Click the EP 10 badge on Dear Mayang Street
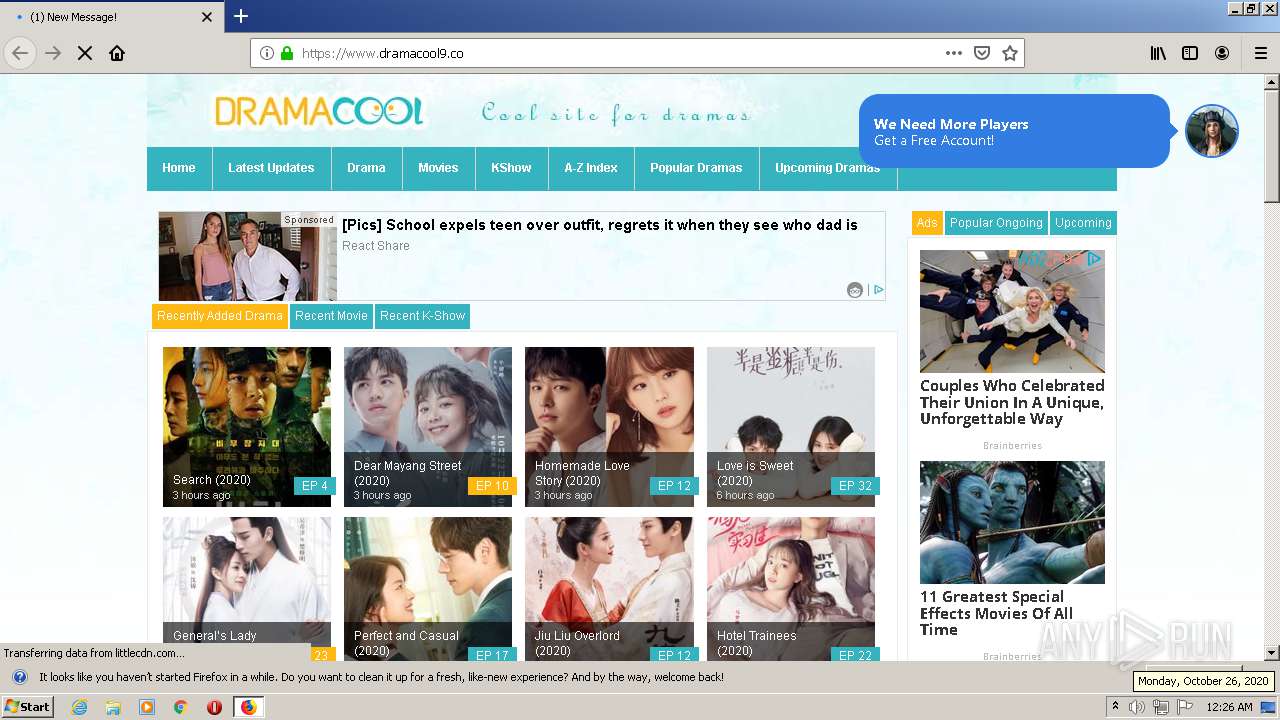 (x=492, y=486)
